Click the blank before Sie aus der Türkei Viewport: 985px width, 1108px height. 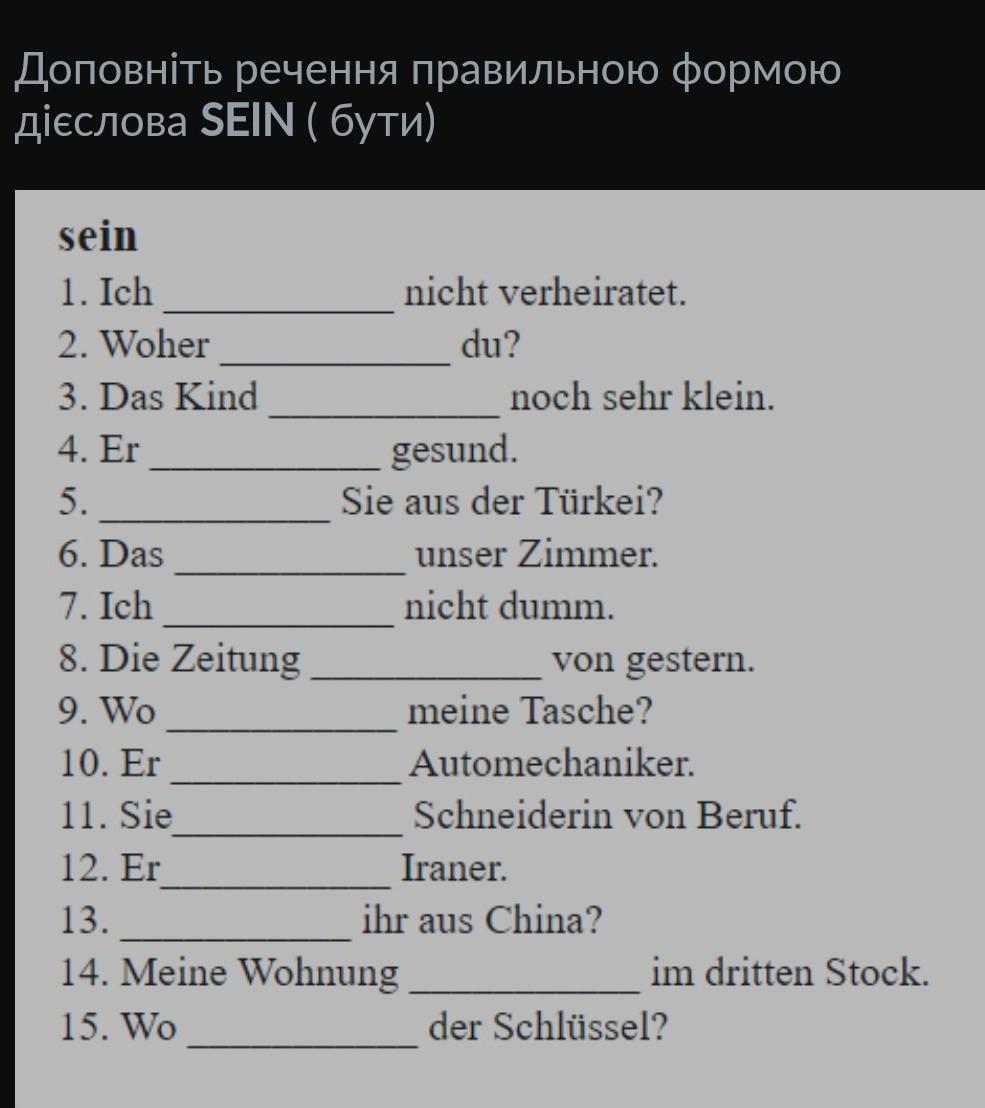click(x=216, y=513)
